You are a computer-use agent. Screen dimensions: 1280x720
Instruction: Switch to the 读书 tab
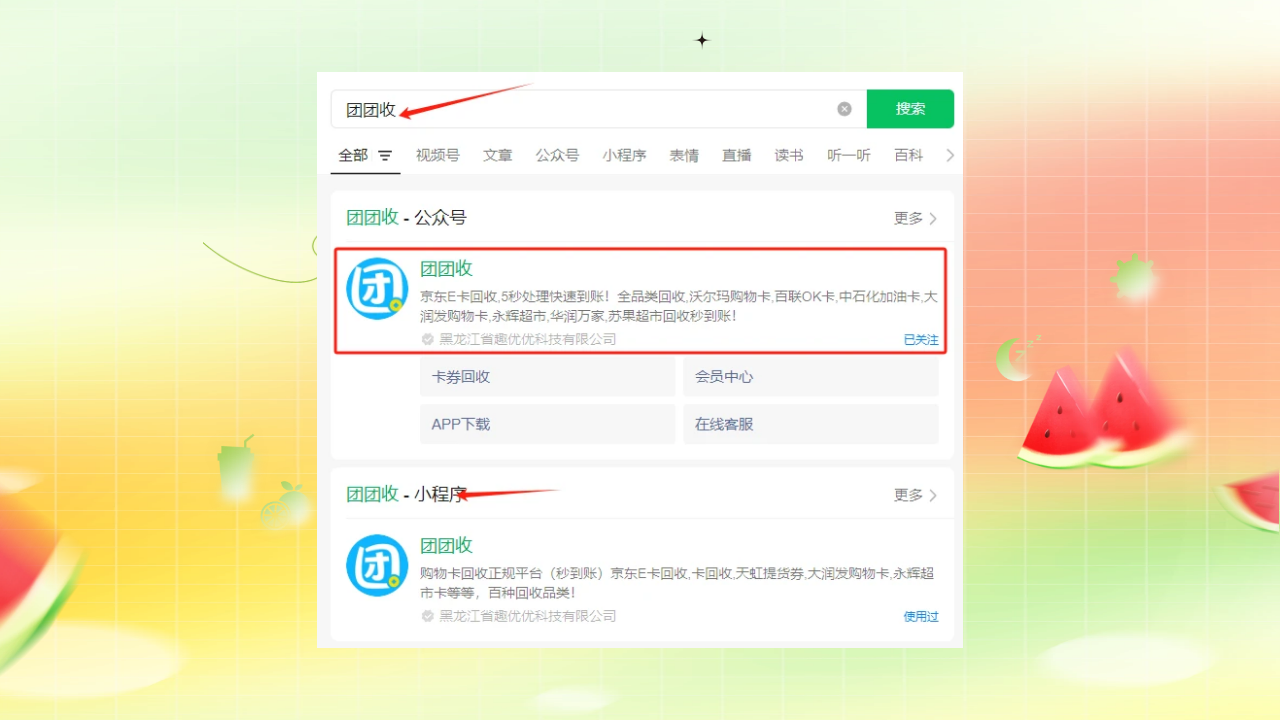pos(789,155)
